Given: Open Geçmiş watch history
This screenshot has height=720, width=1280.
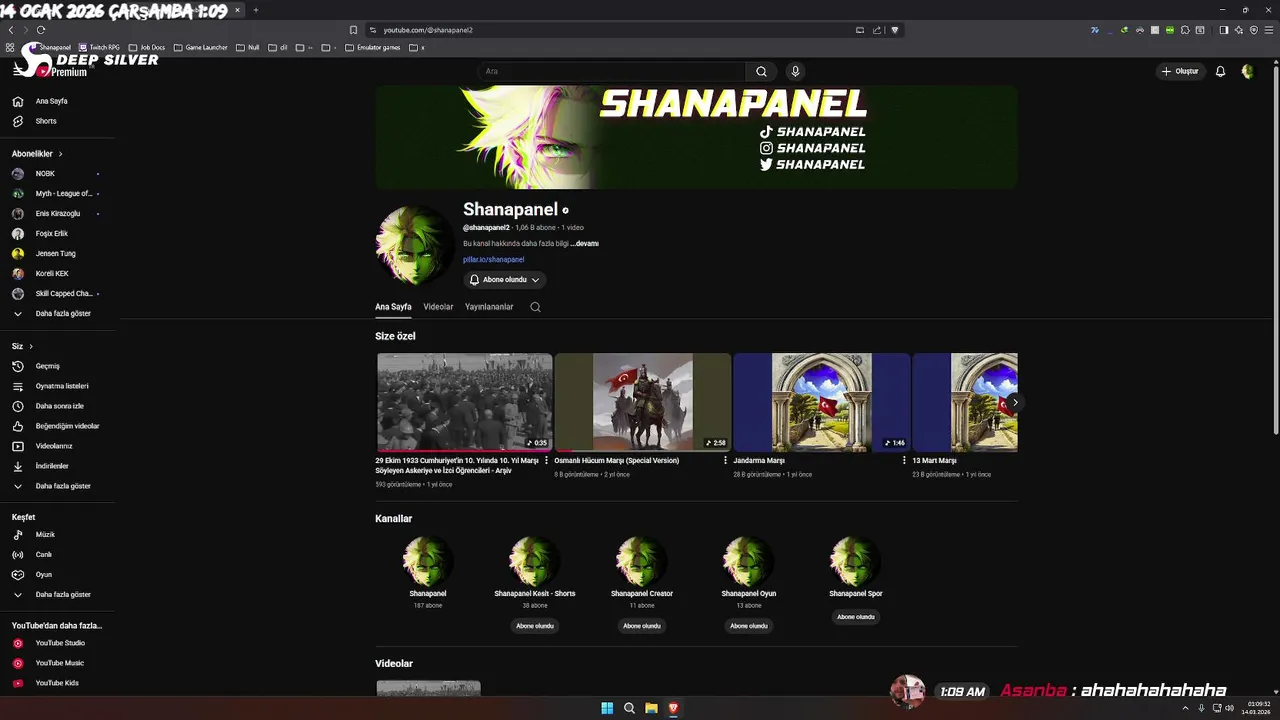Looking at the screenshot, I should click(x=48, y=366).
